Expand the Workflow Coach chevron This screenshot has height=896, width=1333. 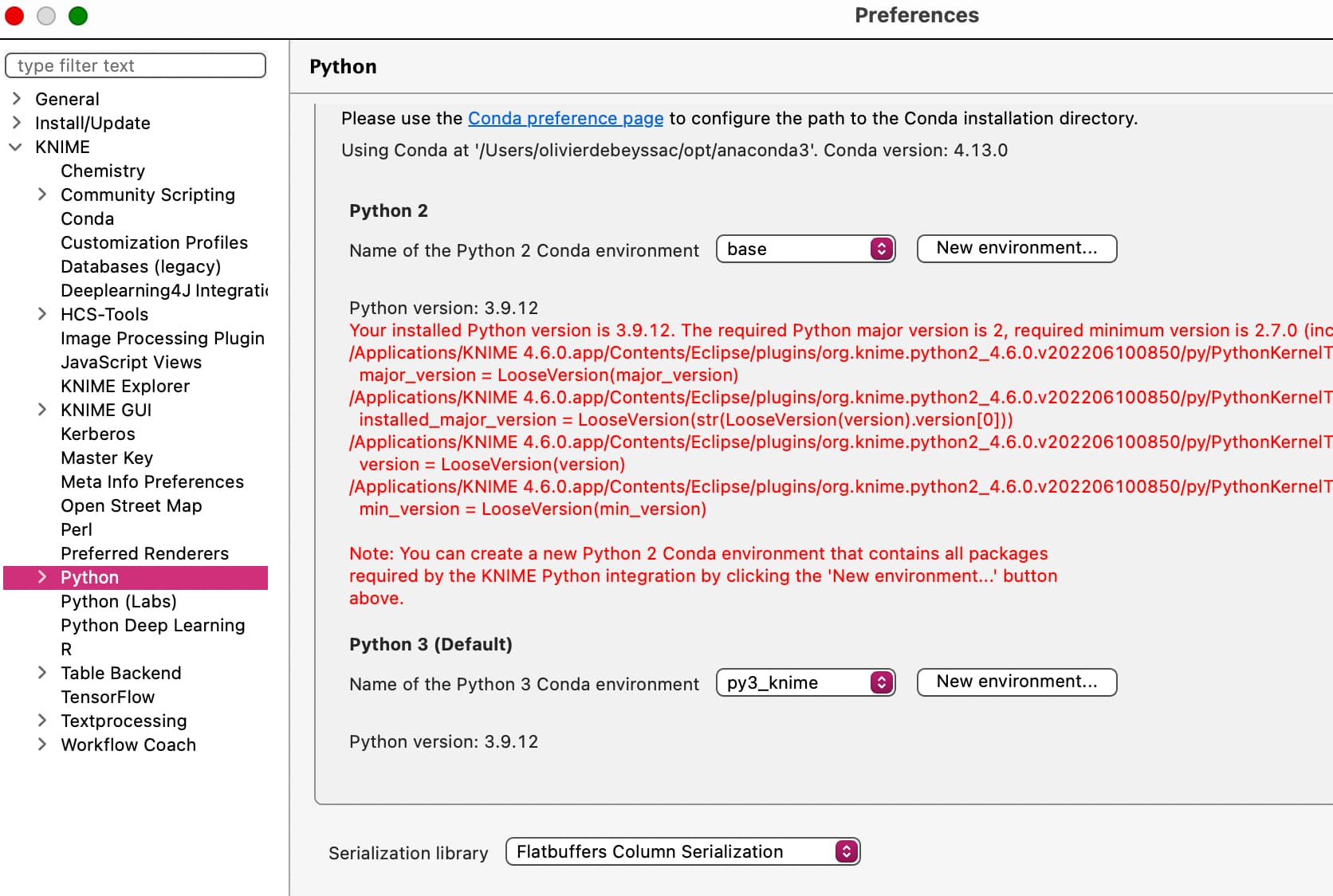click(42, 745)
